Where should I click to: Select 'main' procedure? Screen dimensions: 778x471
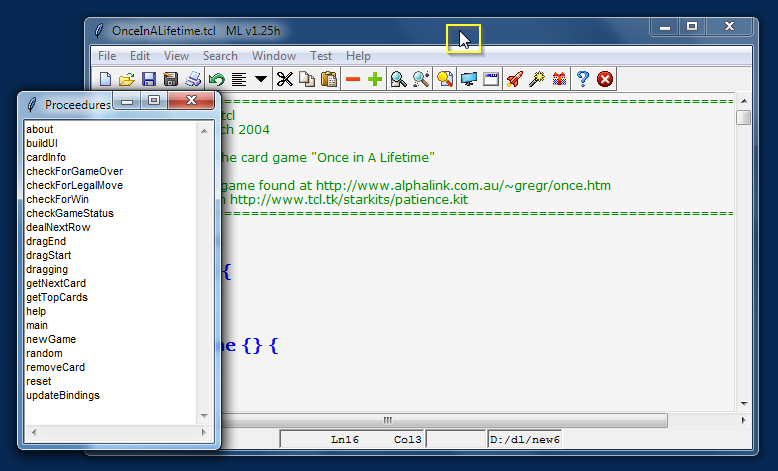click(37, 326)
